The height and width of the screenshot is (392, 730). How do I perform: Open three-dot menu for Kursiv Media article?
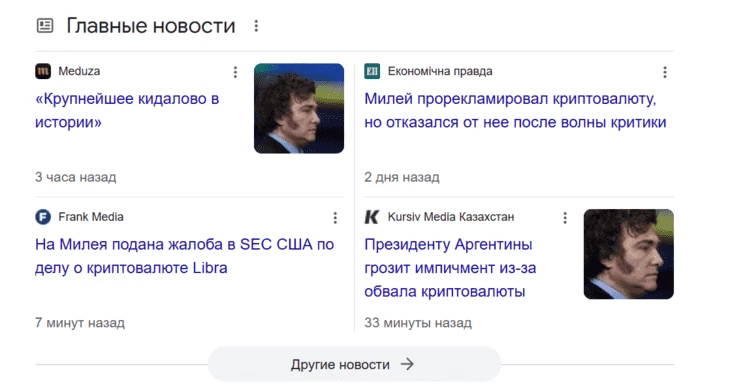pos(565,218)
